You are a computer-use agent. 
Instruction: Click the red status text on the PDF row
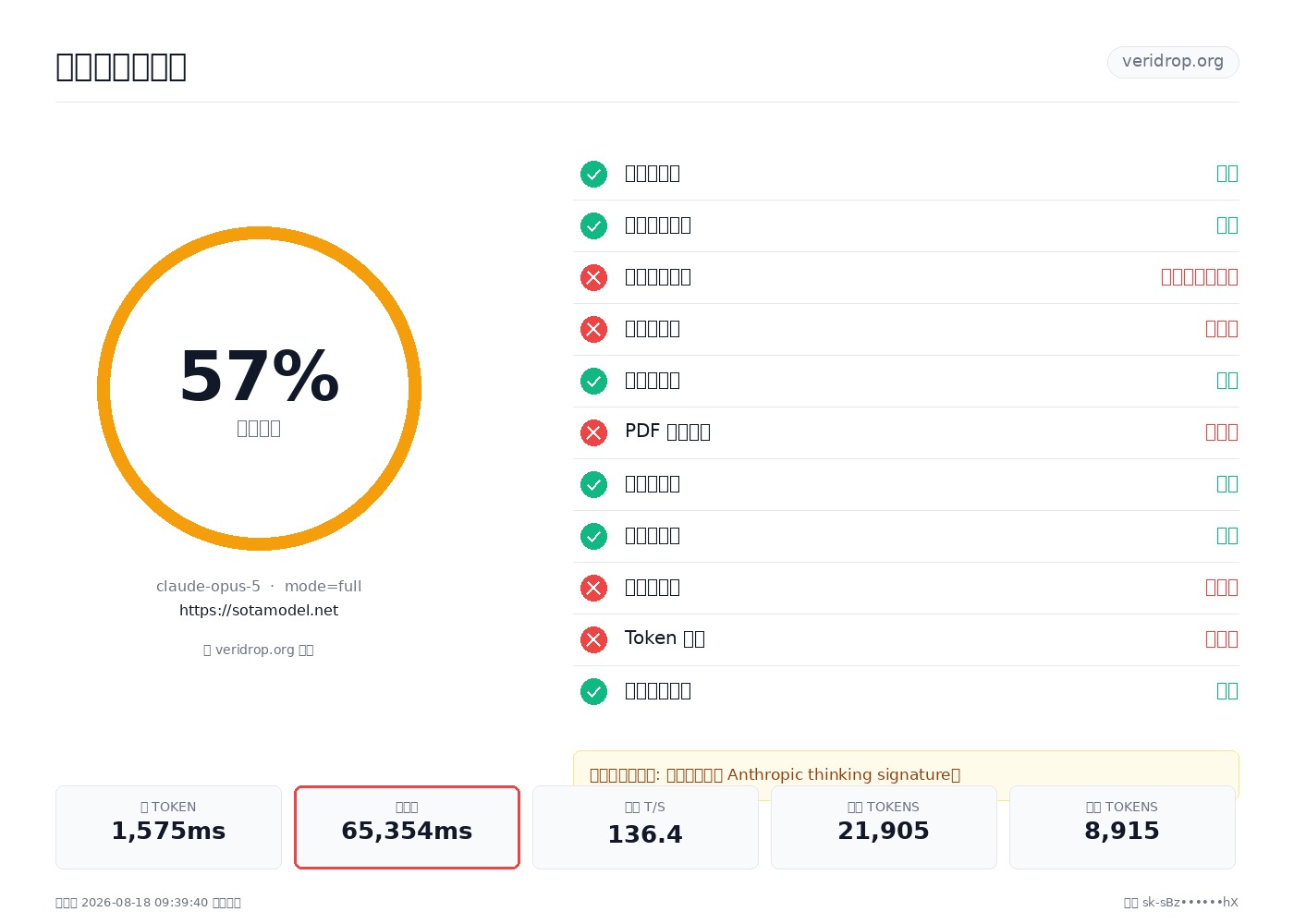1222,432
